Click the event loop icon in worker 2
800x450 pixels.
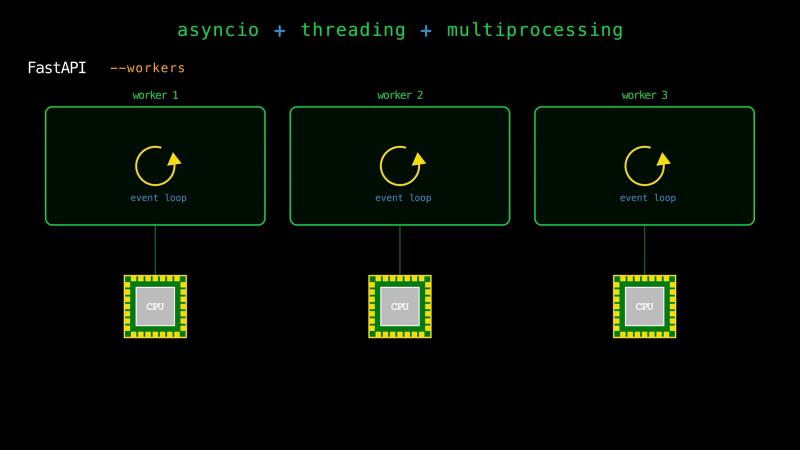[403, 166]
